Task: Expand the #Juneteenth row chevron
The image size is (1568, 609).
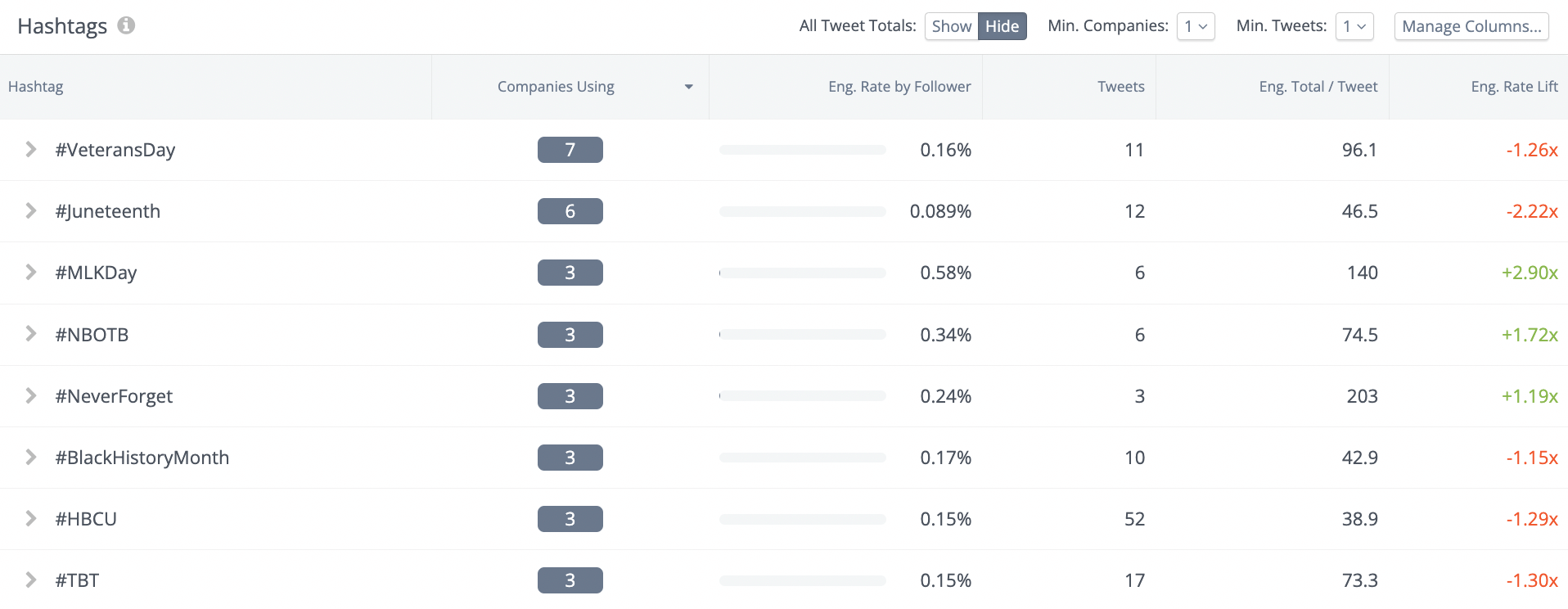Action: 30,211
